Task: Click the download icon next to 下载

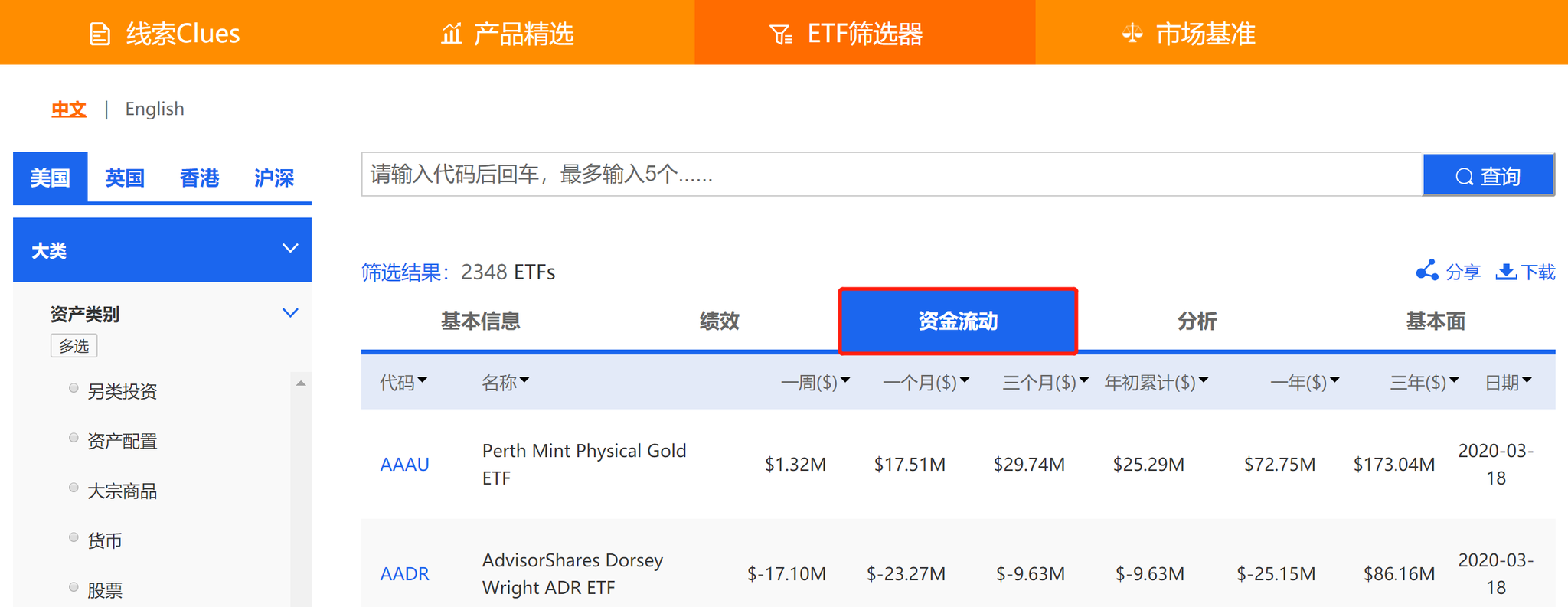Action: point(1506,272)
